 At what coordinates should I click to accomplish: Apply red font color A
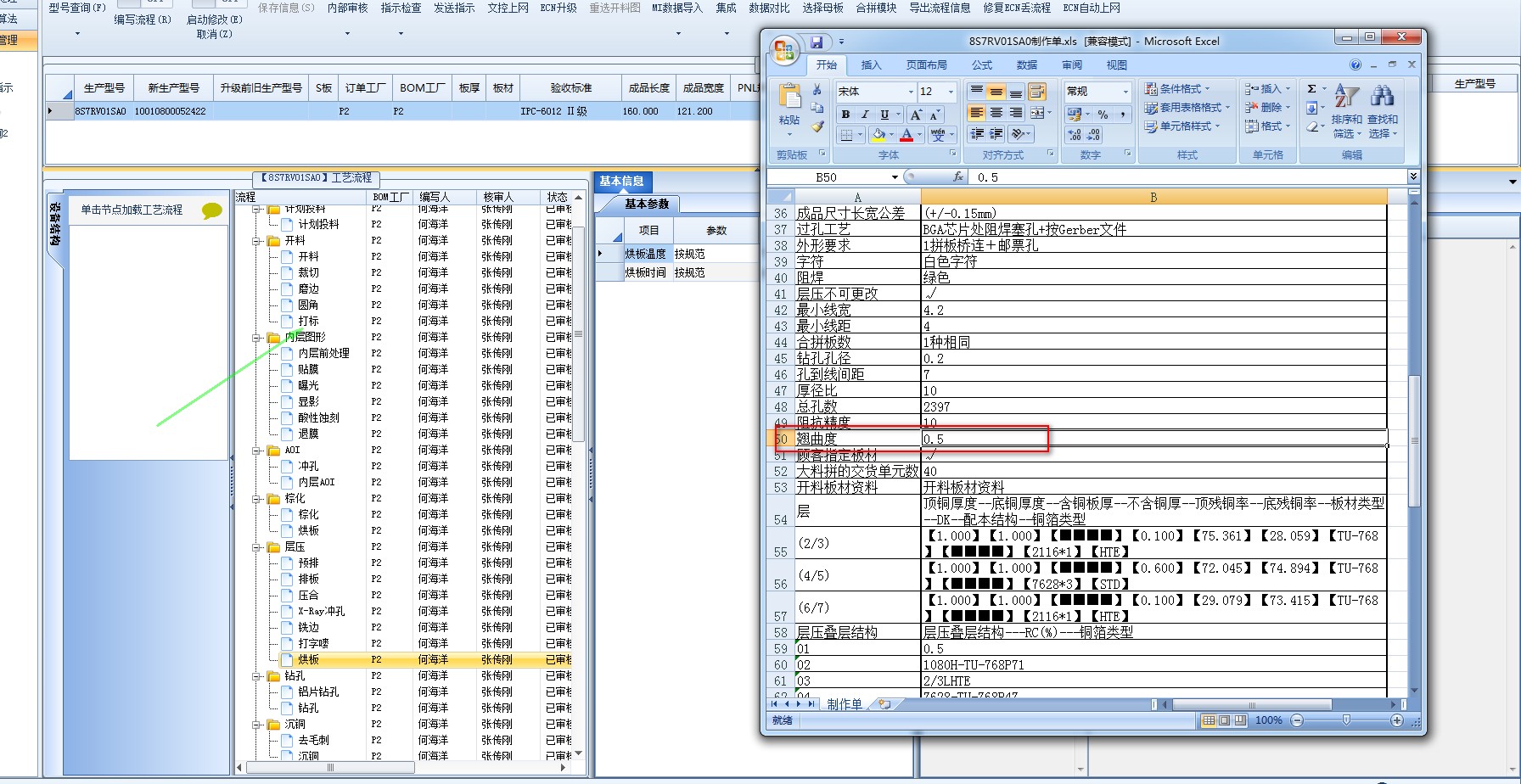tap(906, 135)
